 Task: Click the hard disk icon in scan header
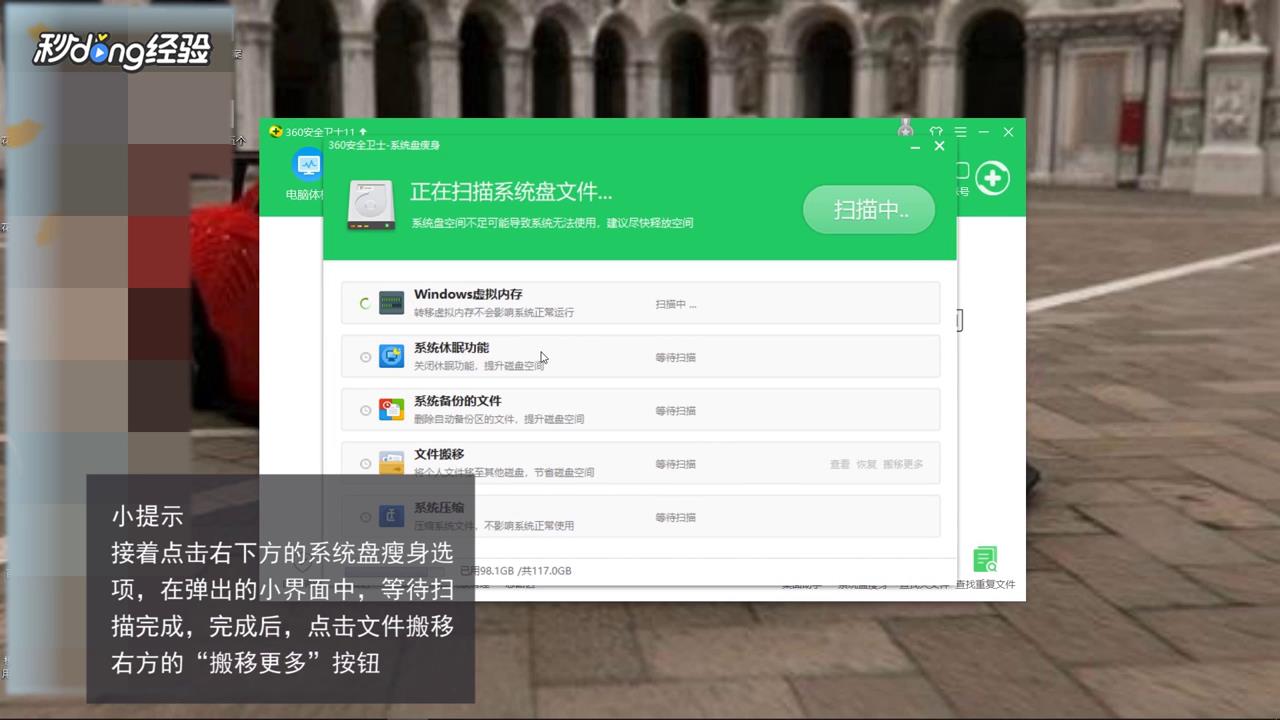click(x=371, y=205)
